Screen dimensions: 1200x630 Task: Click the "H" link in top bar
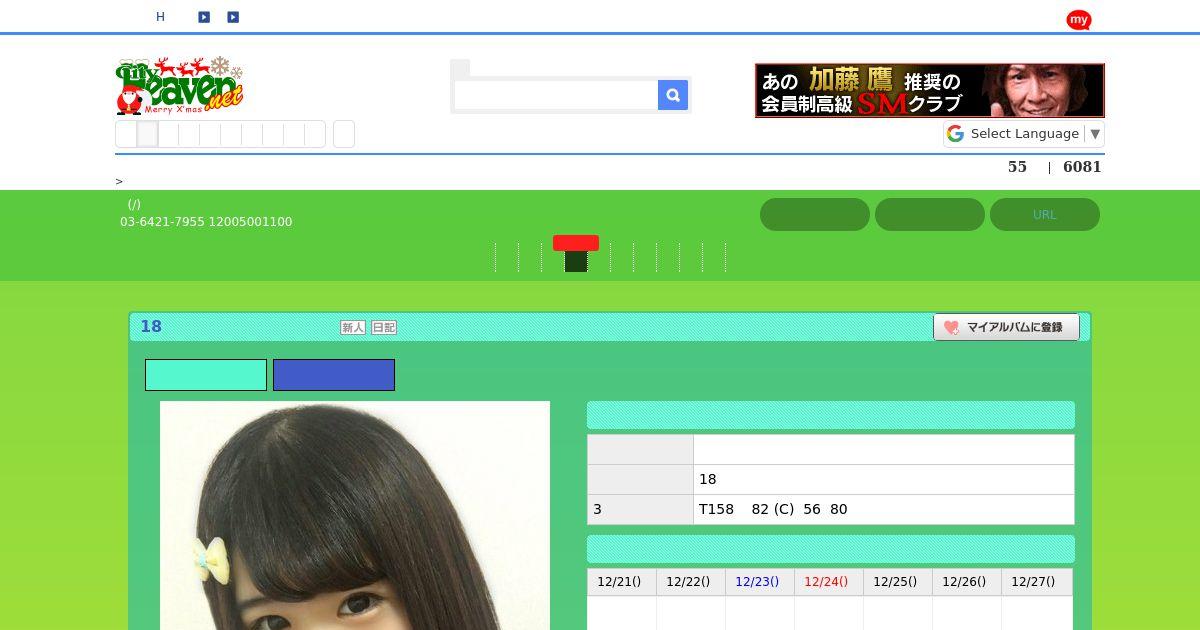click(x=160, y=17)
